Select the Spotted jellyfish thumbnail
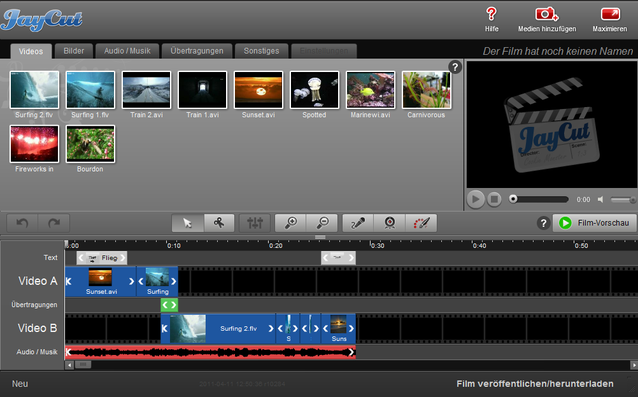The image size is (638, 397). [x=314, y=90]
